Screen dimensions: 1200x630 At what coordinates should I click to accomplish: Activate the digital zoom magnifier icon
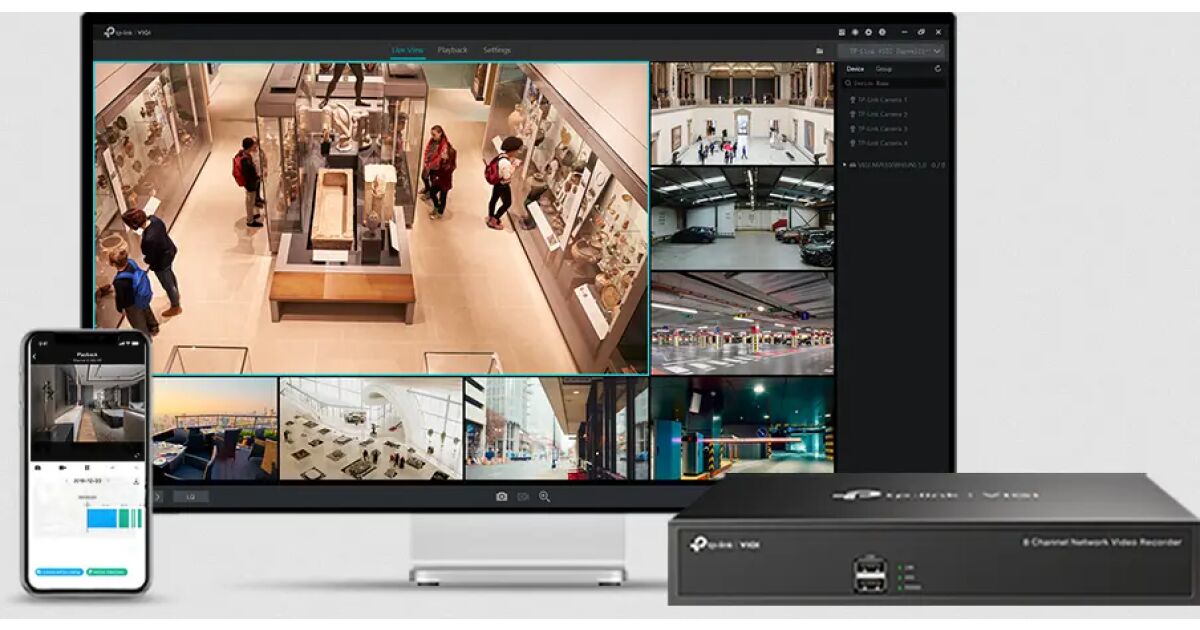point(545,496)
